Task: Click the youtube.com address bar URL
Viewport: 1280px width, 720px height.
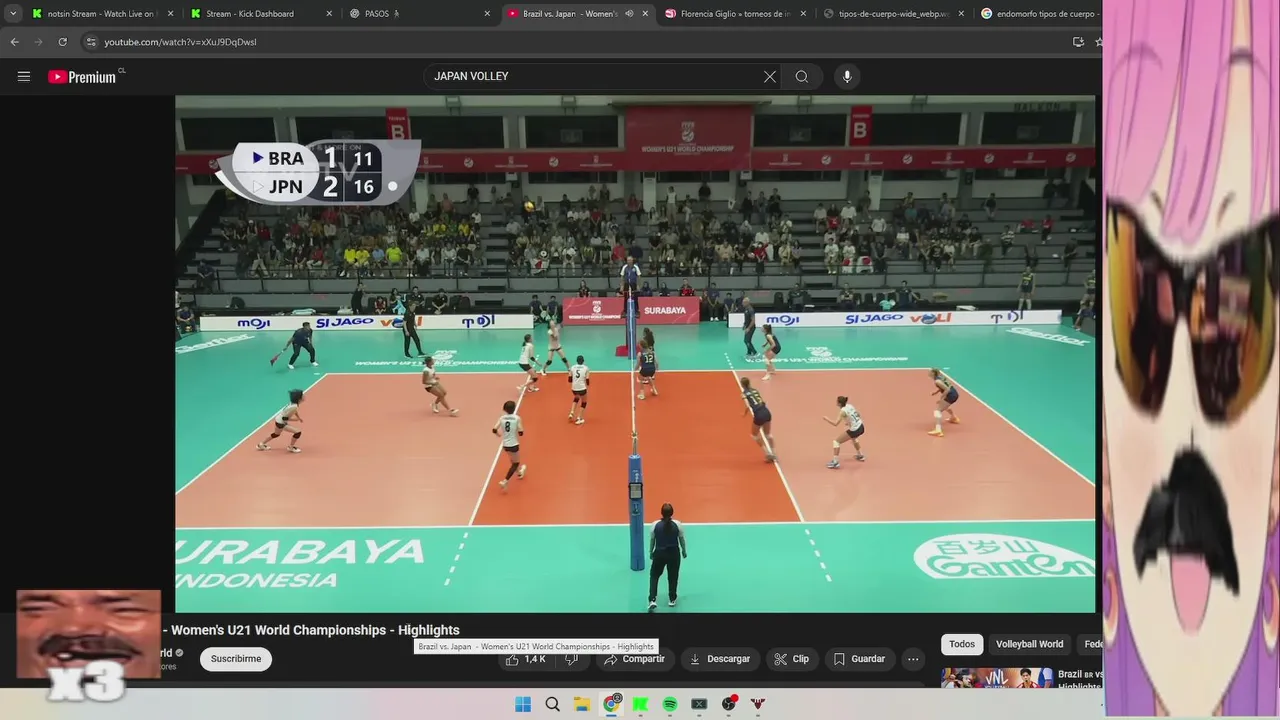Action: [x=180, y=42]
